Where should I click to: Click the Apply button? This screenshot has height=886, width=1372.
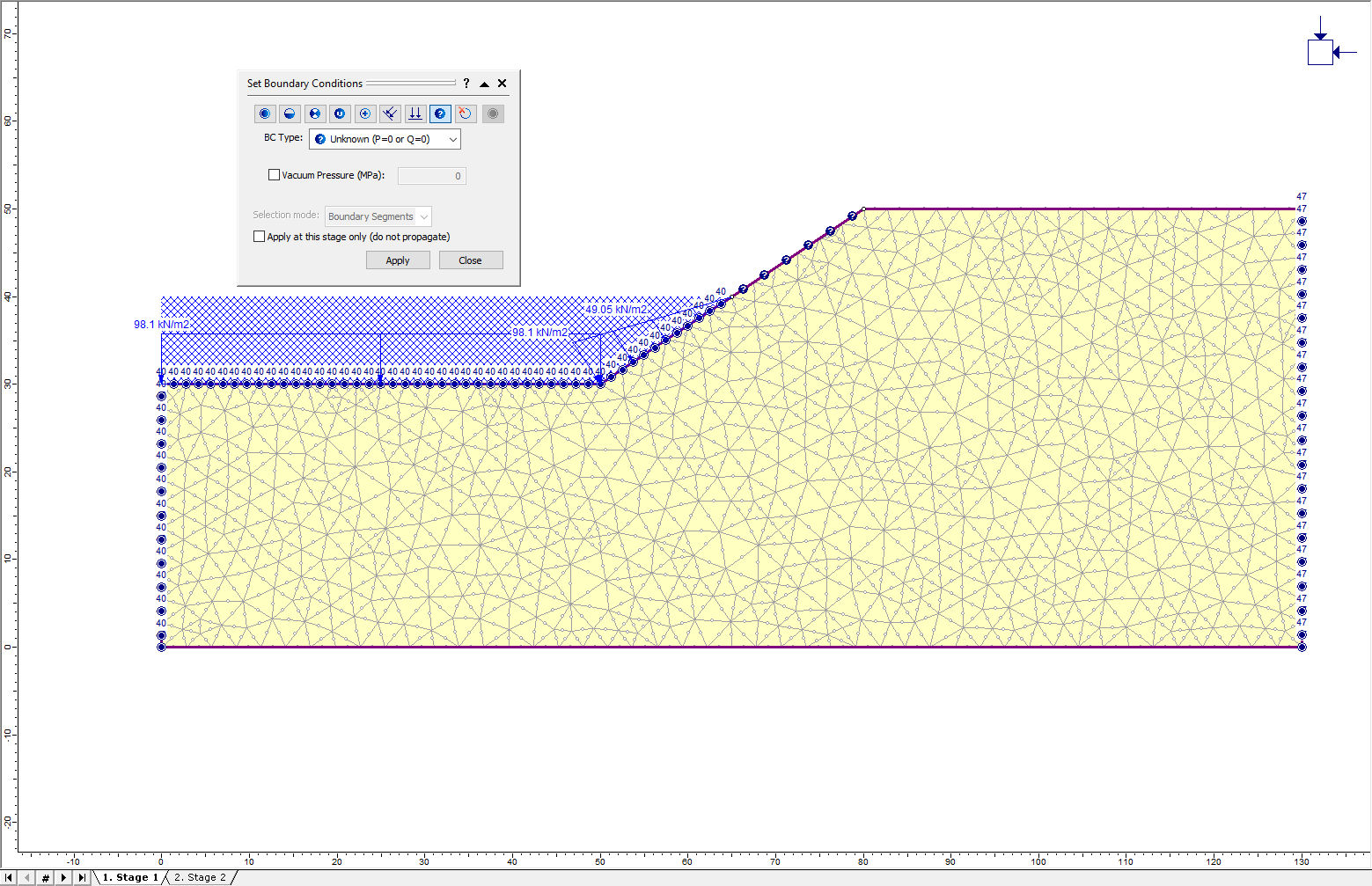(x=398, y=260)
